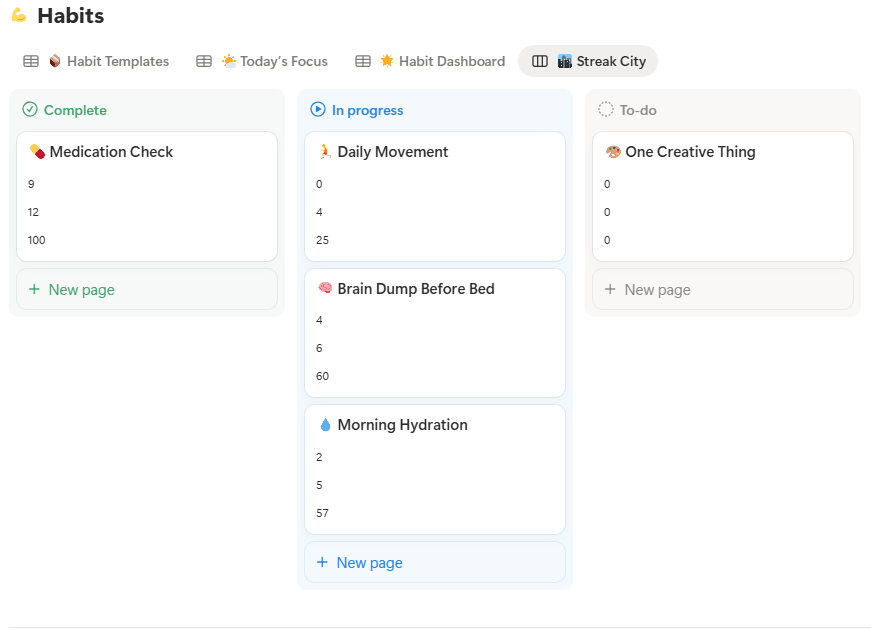
Task: Click value 12 on Medication Check card
Action: 33,212
